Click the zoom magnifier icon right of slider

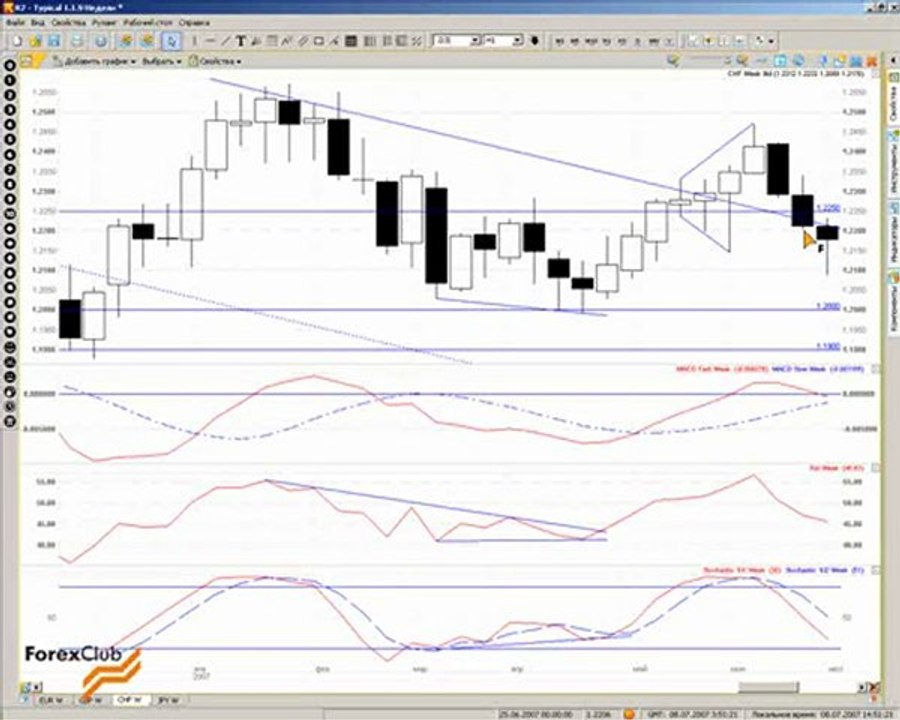[x=743, y=60]
